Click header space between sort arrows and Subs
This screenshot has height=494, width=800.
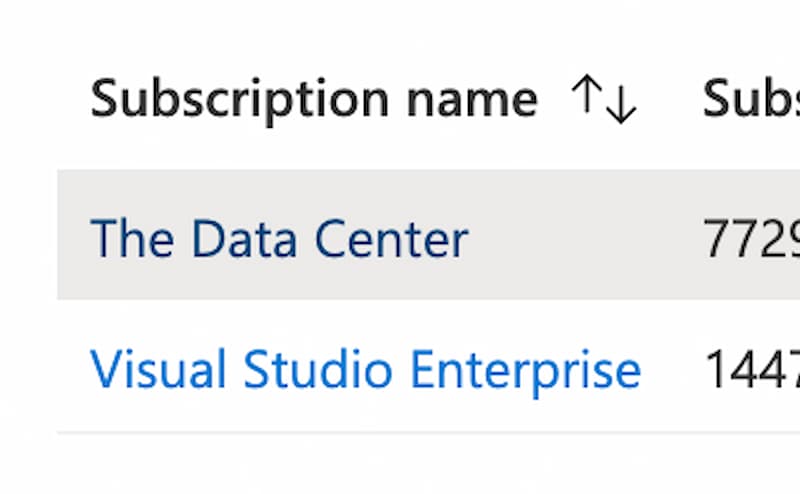click(x=669, y=98)
